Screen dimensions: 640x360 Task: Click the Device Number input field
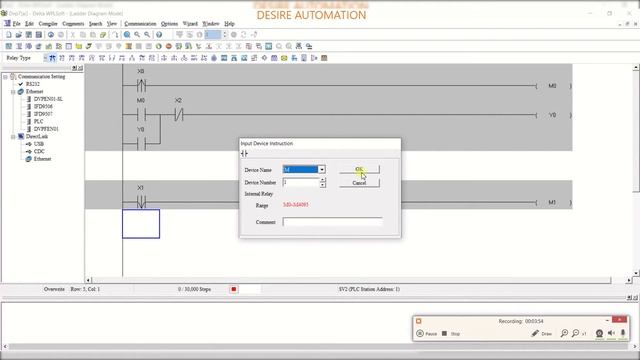point(301,182)
